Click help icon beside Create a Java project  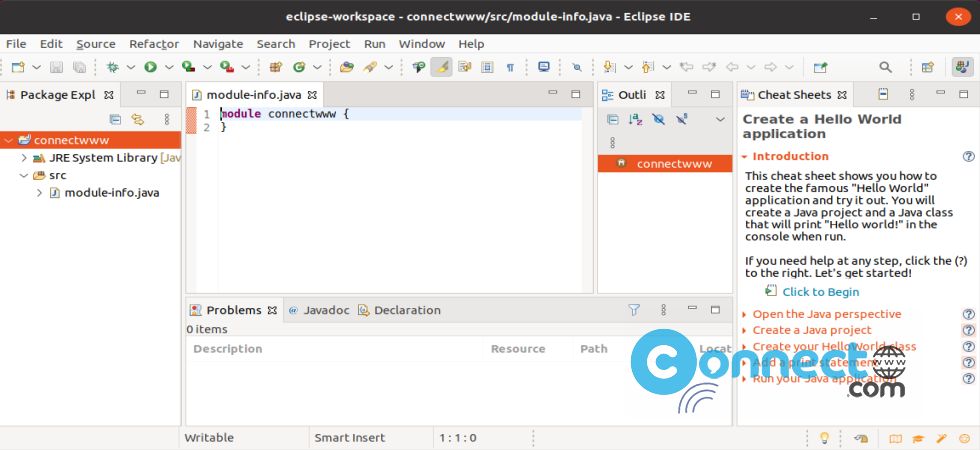pos(969,330)
